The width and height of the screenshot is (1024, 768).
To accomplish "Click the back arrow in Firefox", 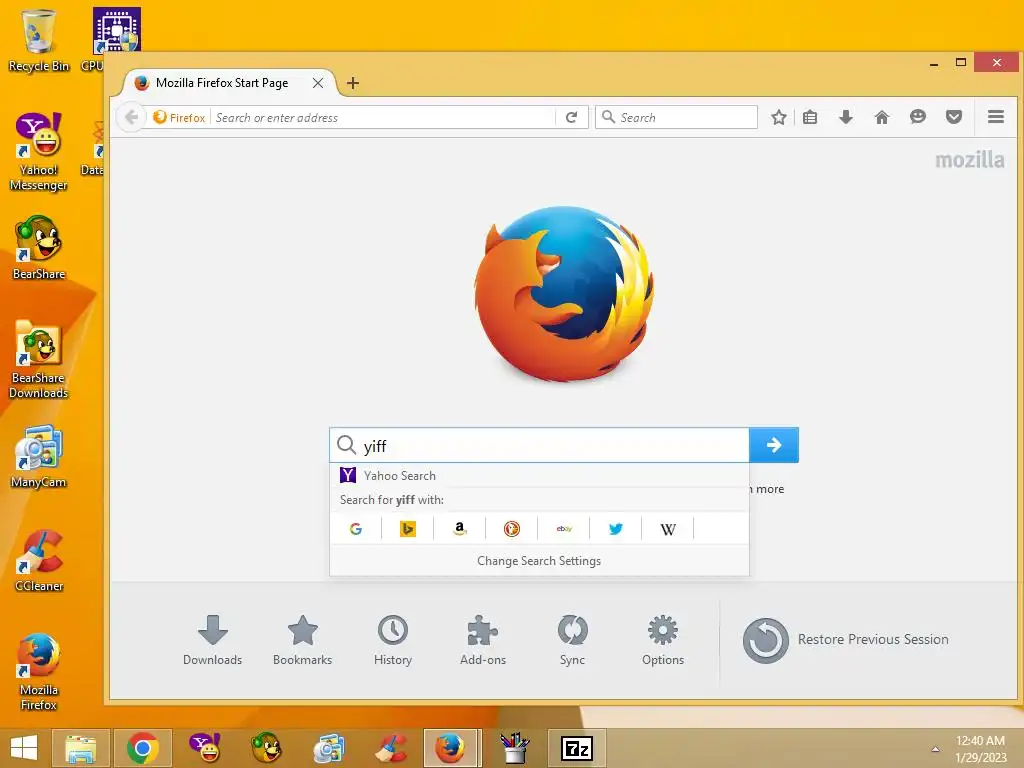I will 131,117.
